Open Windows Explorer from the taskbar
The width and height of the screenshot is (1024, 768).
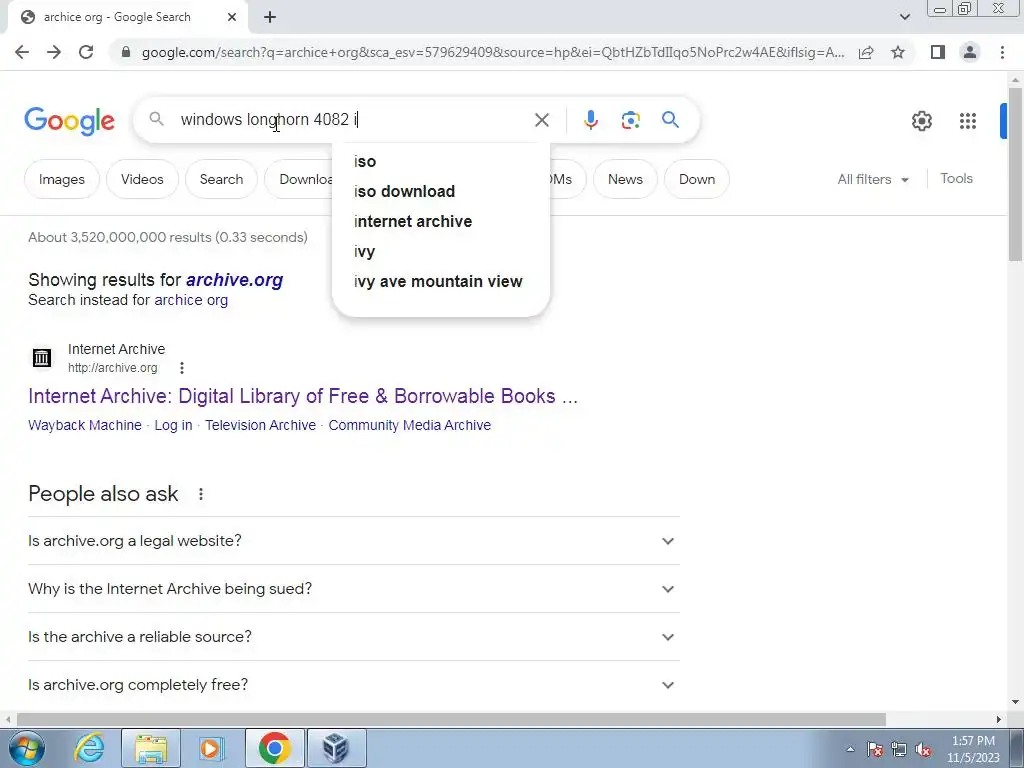click(151, 748)
